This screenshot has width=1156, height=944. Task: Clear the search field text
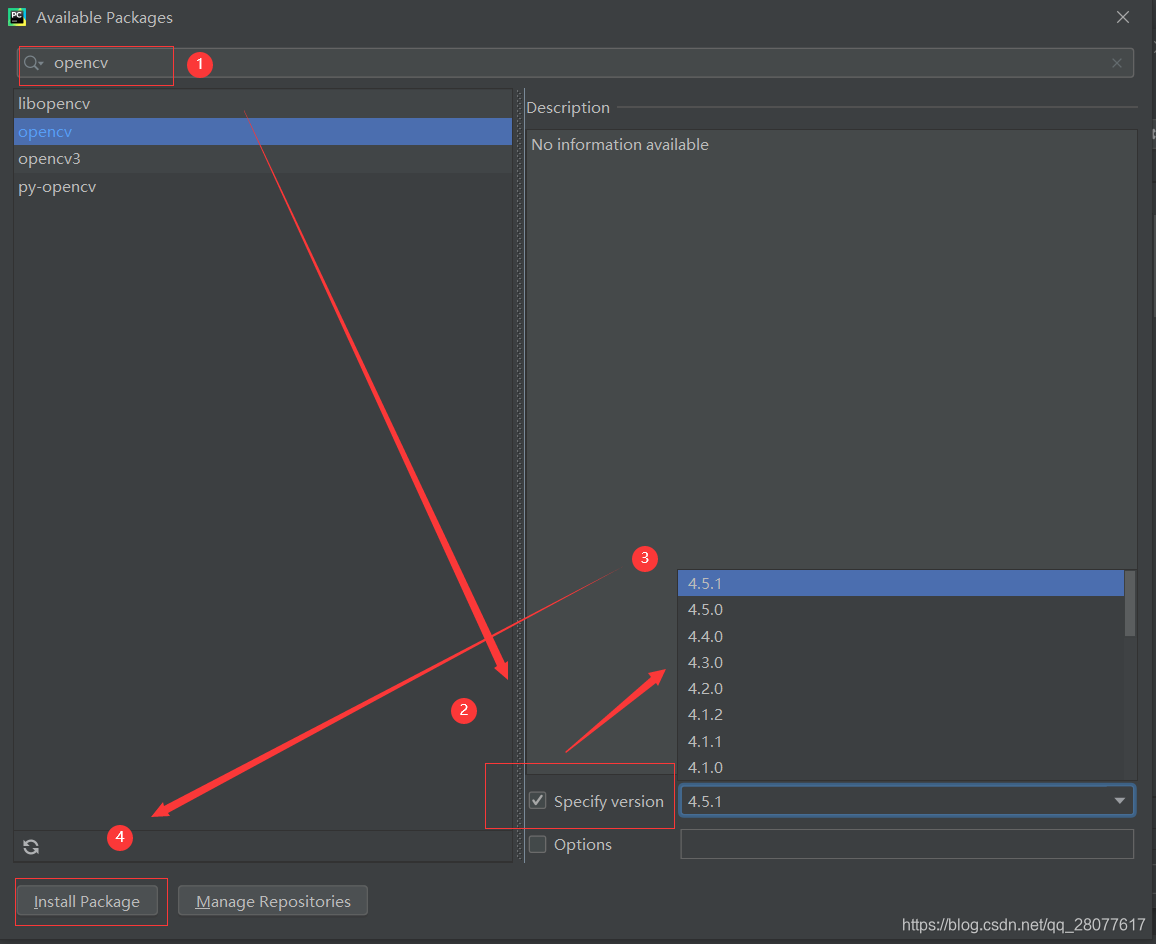[1117, 63]
